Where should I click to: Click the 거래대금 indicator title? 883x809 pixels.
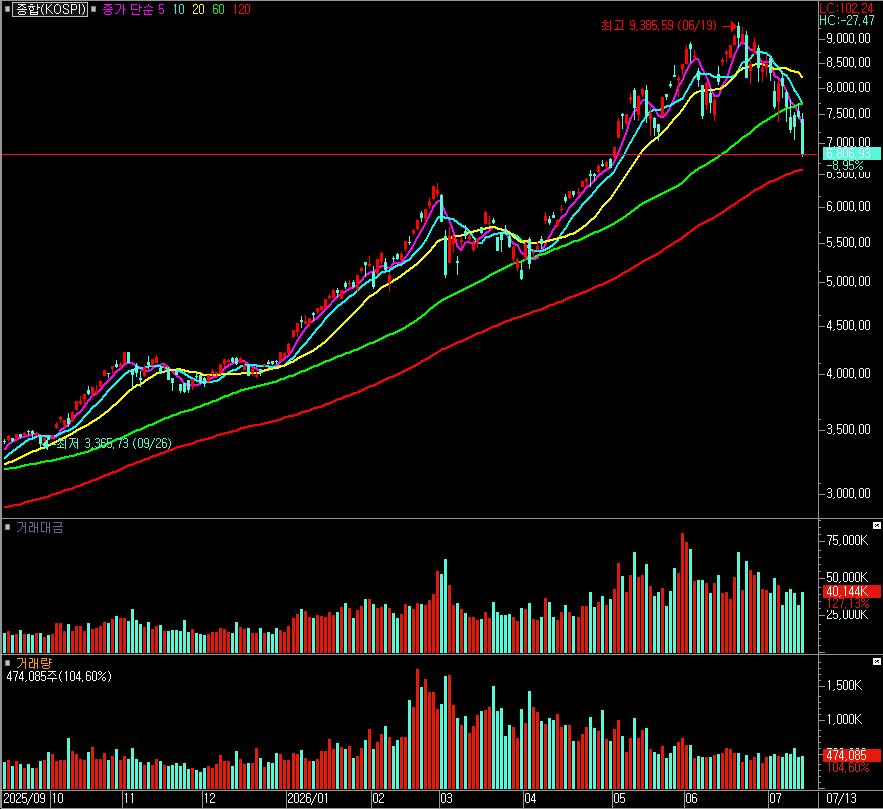coord(39,528)
